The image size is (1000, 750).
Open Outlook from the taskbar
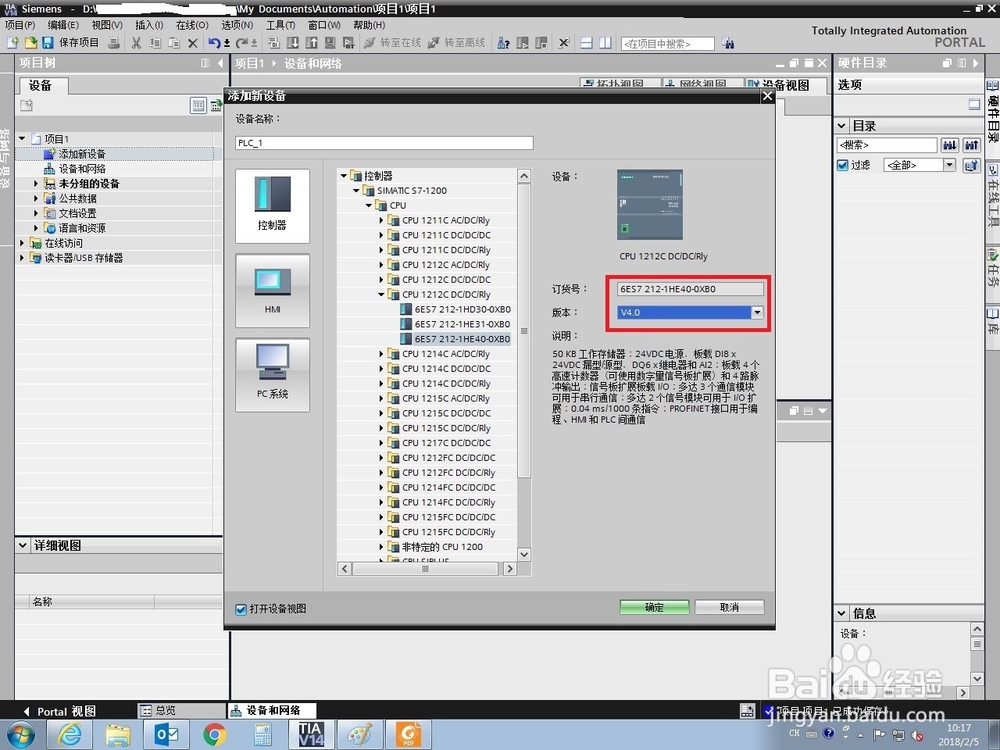167,734
